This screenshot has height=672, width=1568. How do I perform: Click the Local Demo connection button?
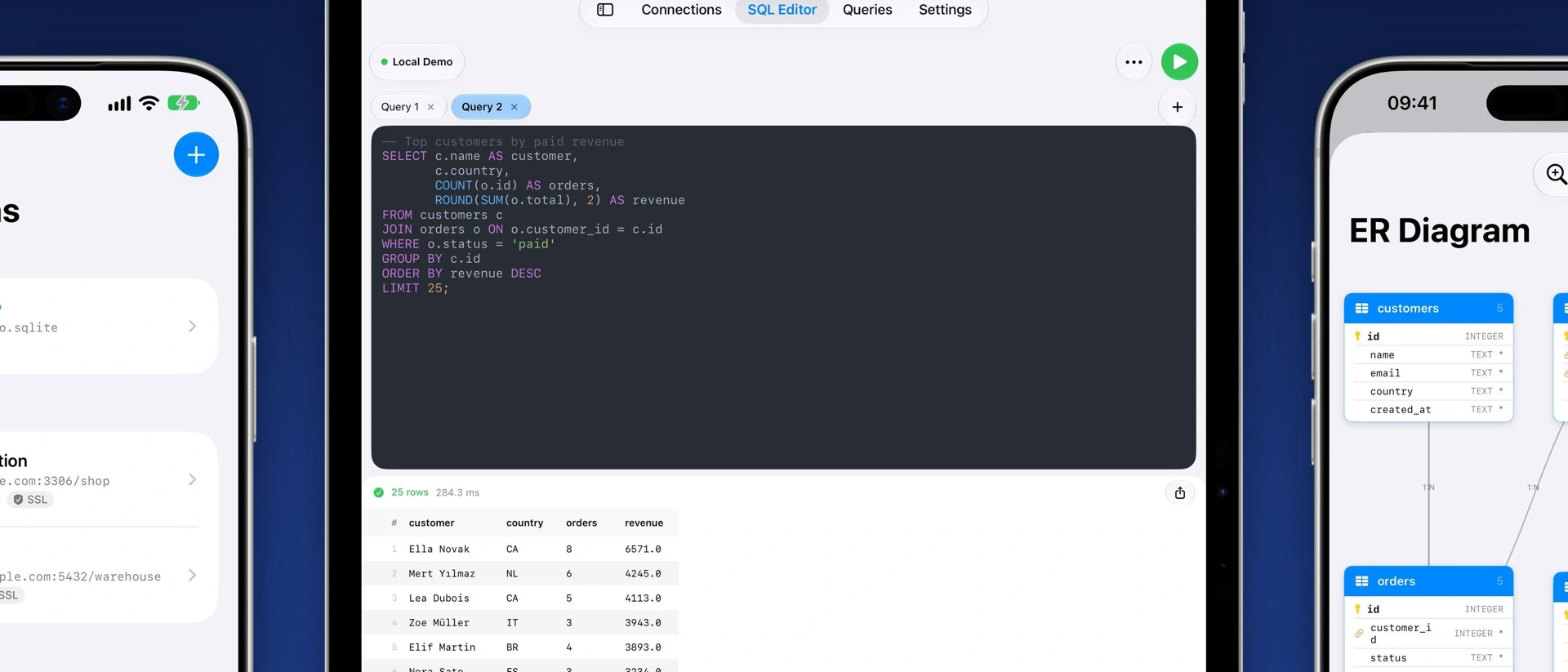tap(417, 62)
